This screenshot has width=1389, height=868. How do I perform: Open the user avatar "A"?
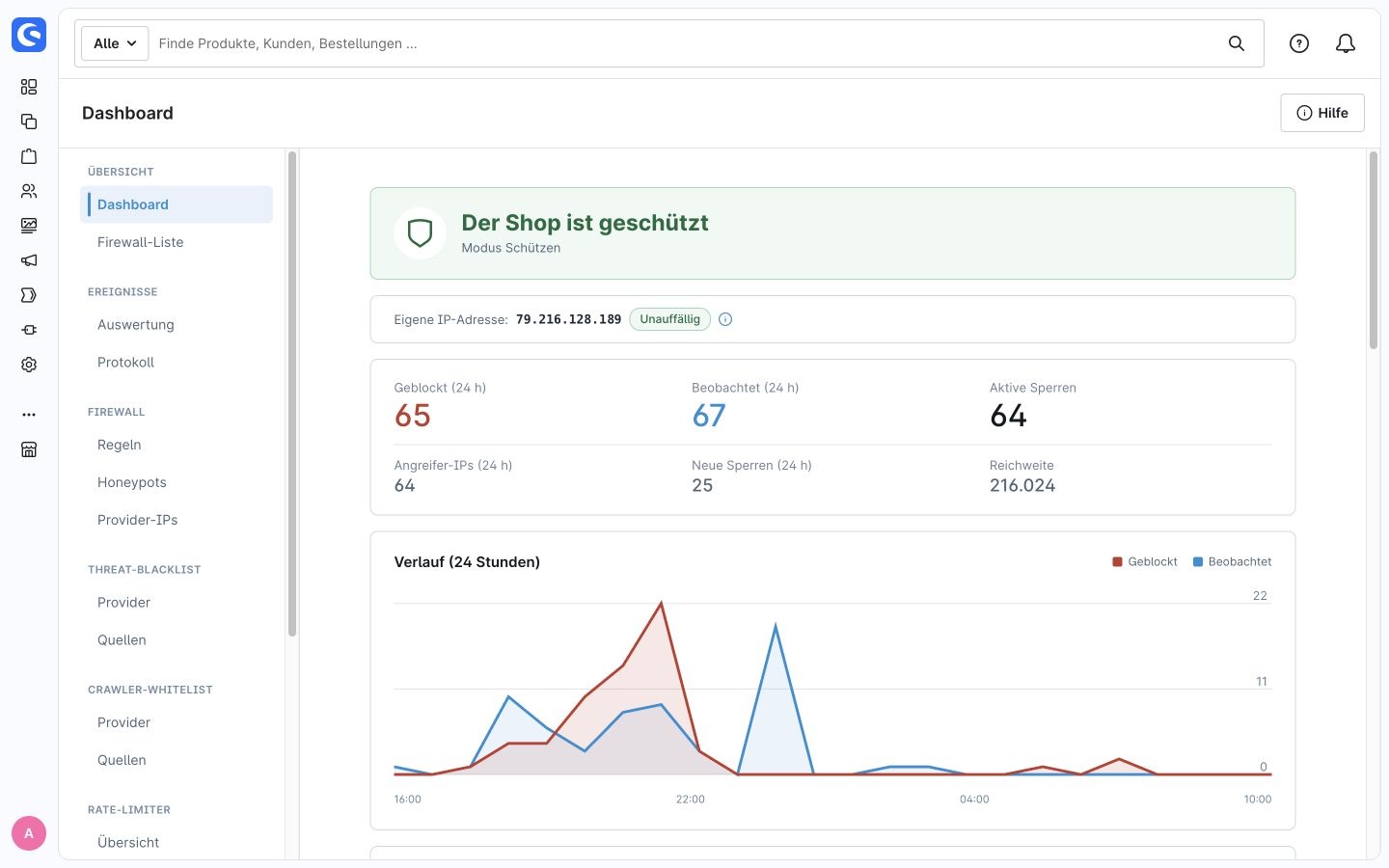[x=29, y=833]
